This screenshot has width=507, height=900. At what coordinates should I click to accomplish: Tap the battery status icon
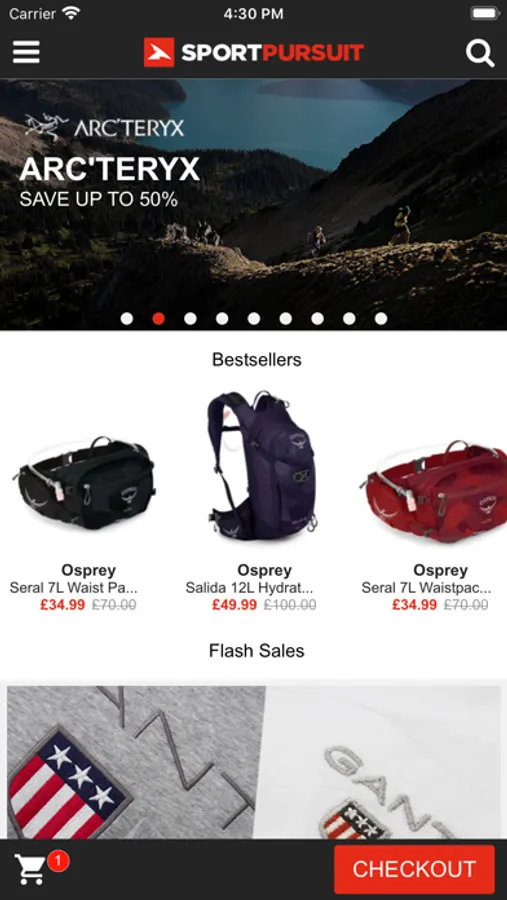point(485,13)
